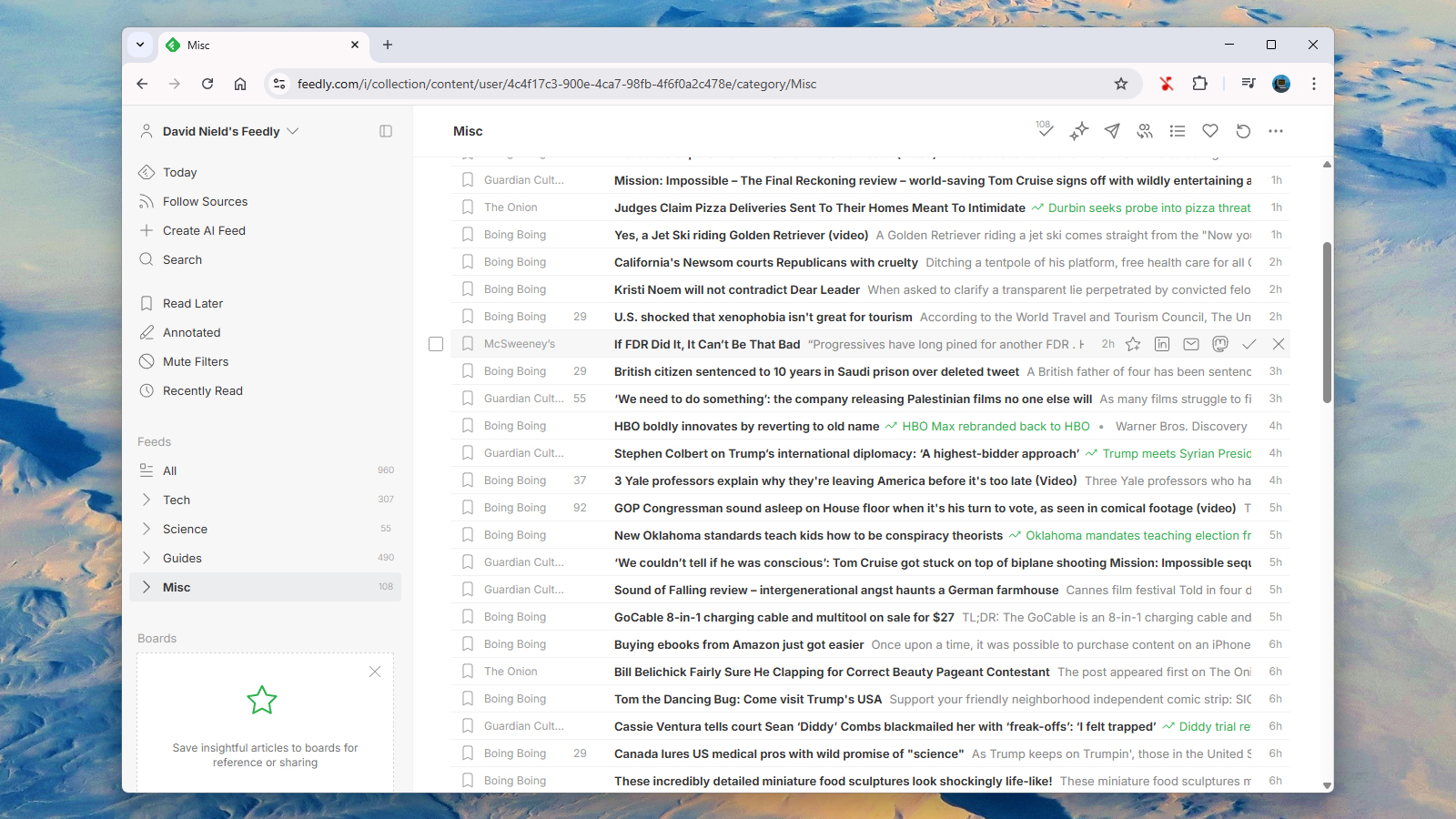Expand the Science feed category chevron

[x=147, y=529]
